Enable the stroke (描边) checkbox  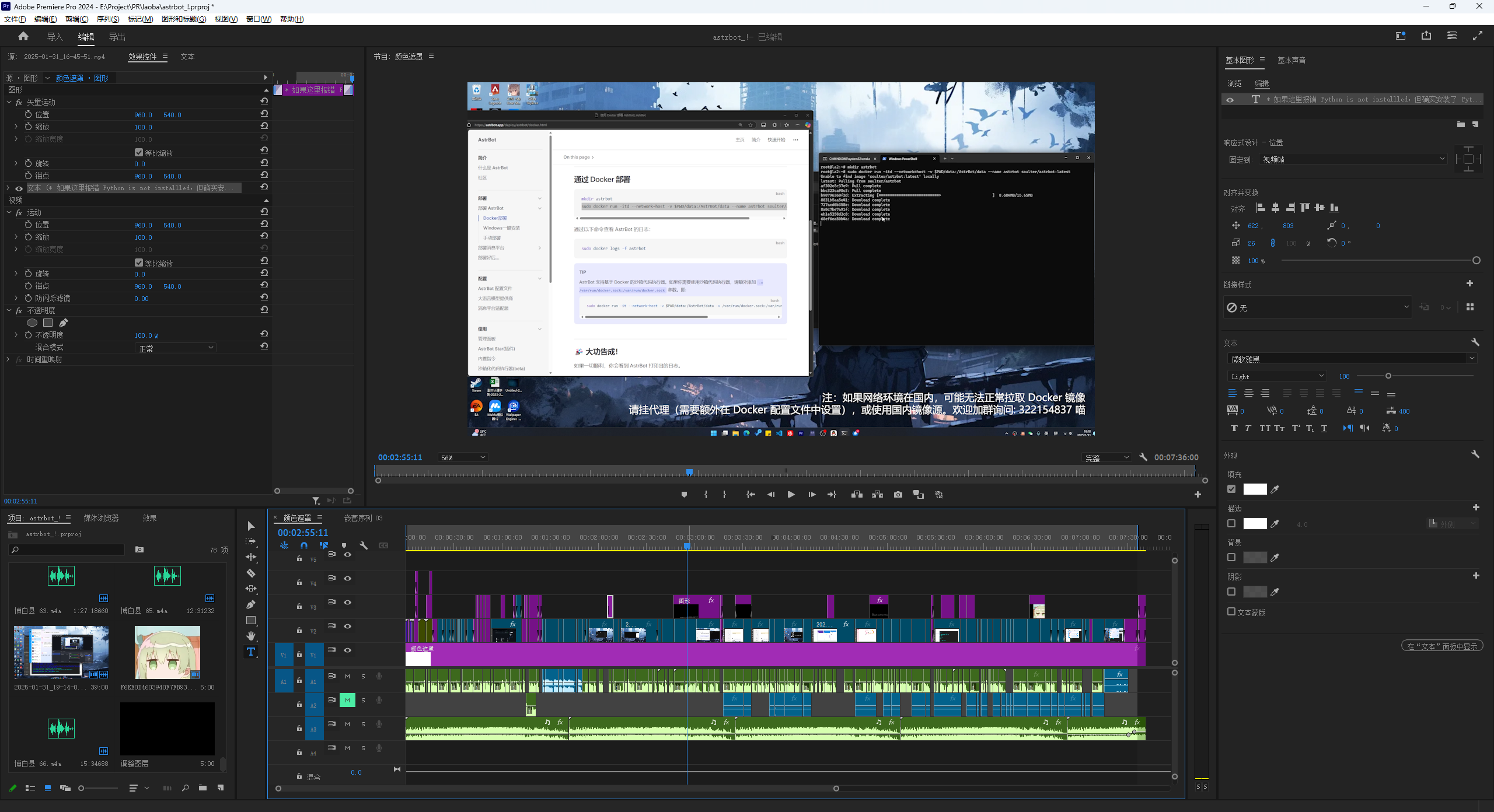click(1231, 524)
